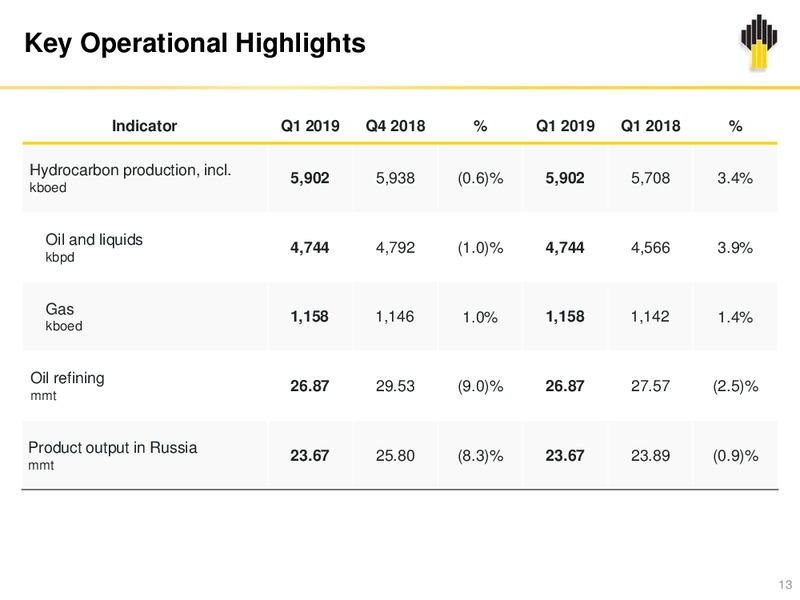This screenshot has width=800, height=600.
Task: Click the (8.3)% change cell
Action: click(480, 456)
